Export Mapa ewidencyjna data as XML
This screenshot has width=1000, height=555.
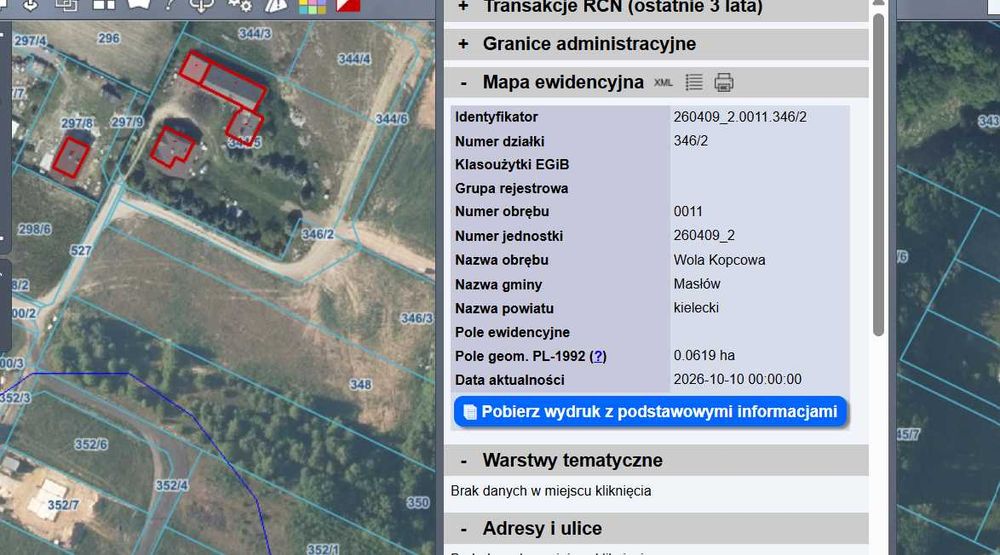point(663,83)
